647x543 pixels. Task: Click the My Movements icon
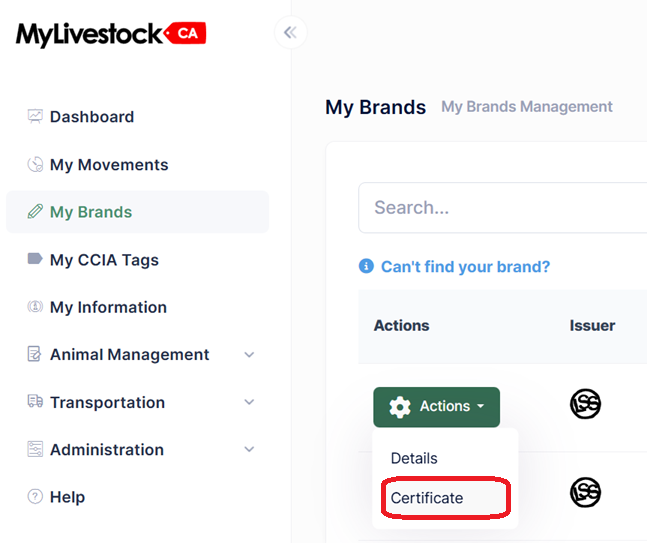pos(35,164)
